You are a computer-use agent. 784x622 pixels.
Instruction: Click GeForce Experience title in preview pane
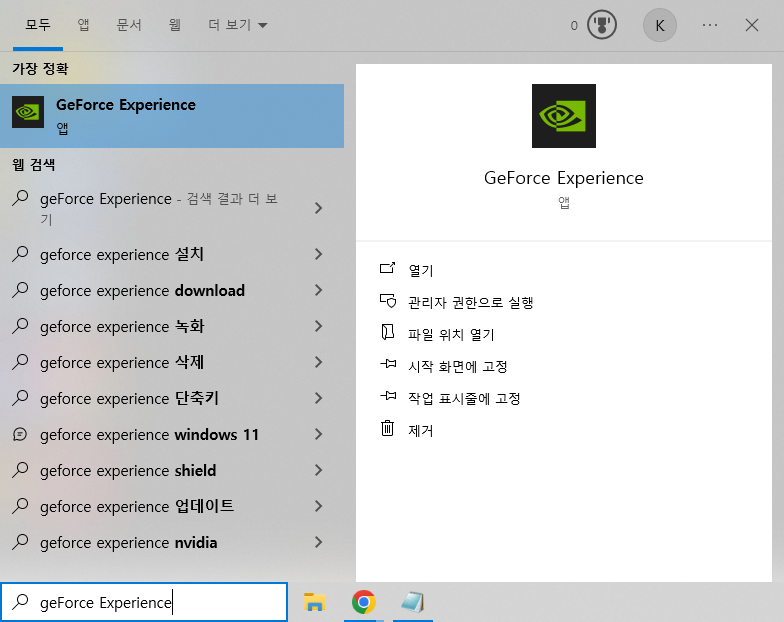click(x=564, y=178)
